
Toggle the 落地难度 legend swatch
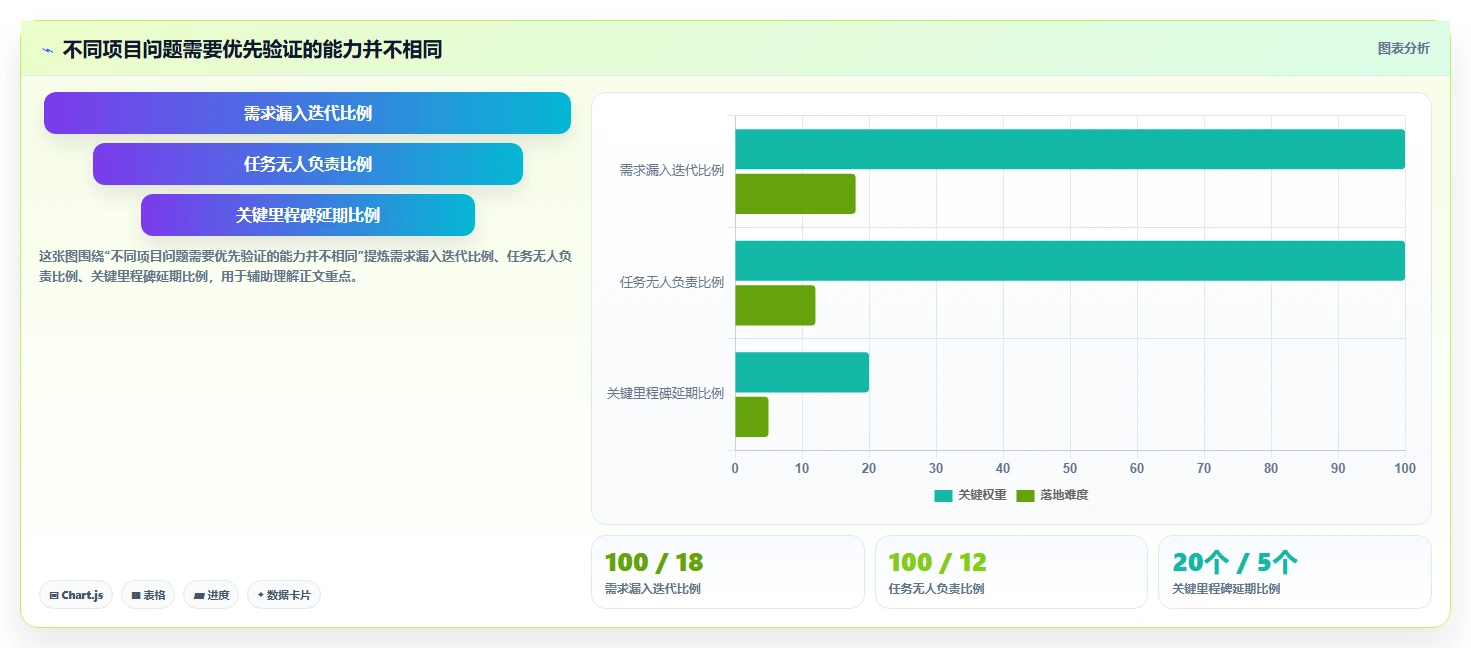1025,495
